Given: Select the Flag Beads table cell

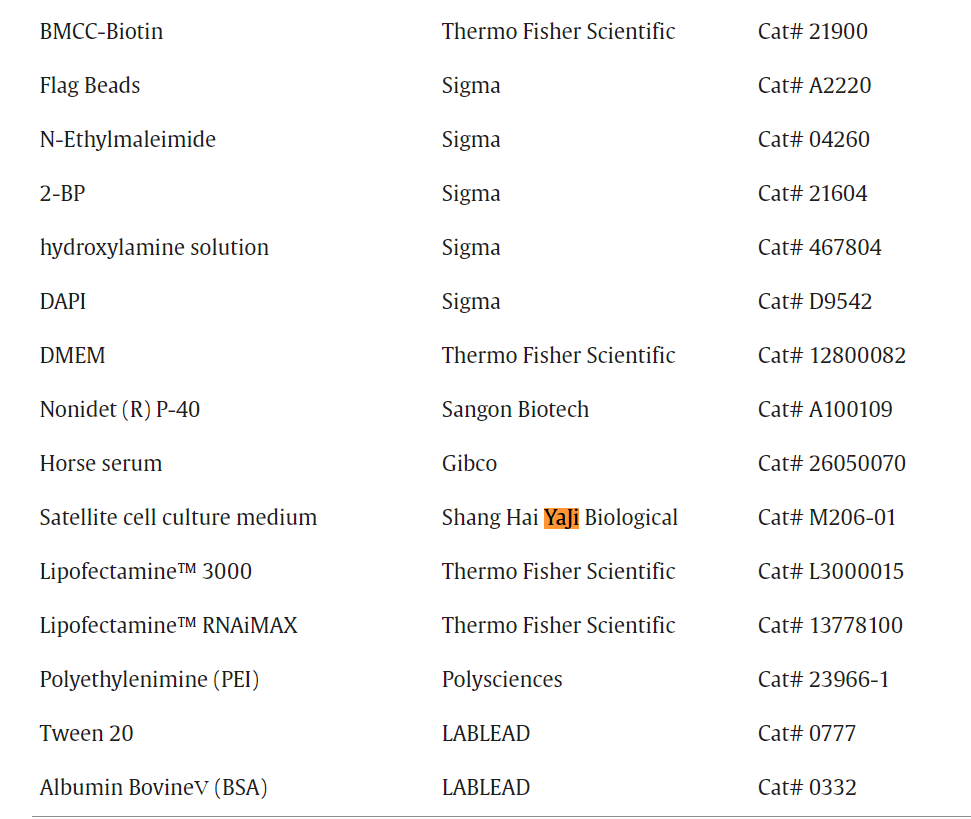Looking at the screenshot, I should (x=90, y=86).
